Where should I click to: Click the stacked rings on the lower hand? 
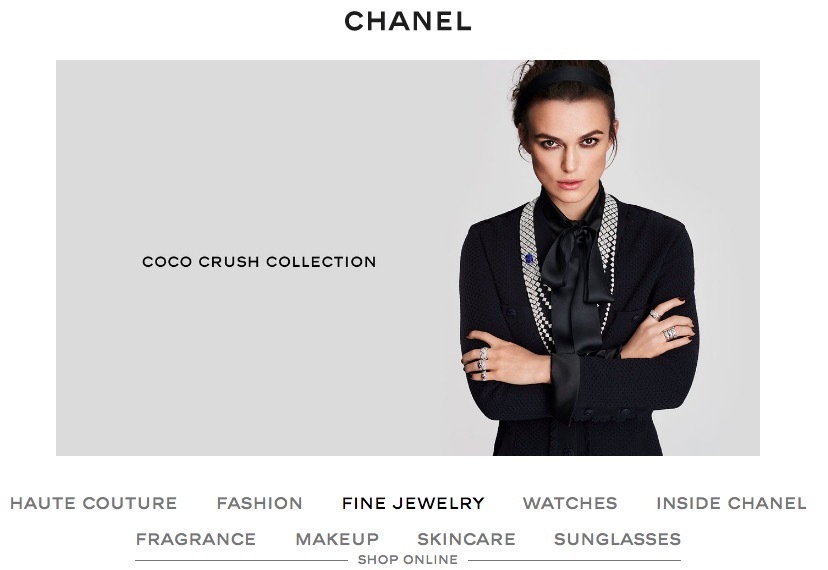point(483,363)
